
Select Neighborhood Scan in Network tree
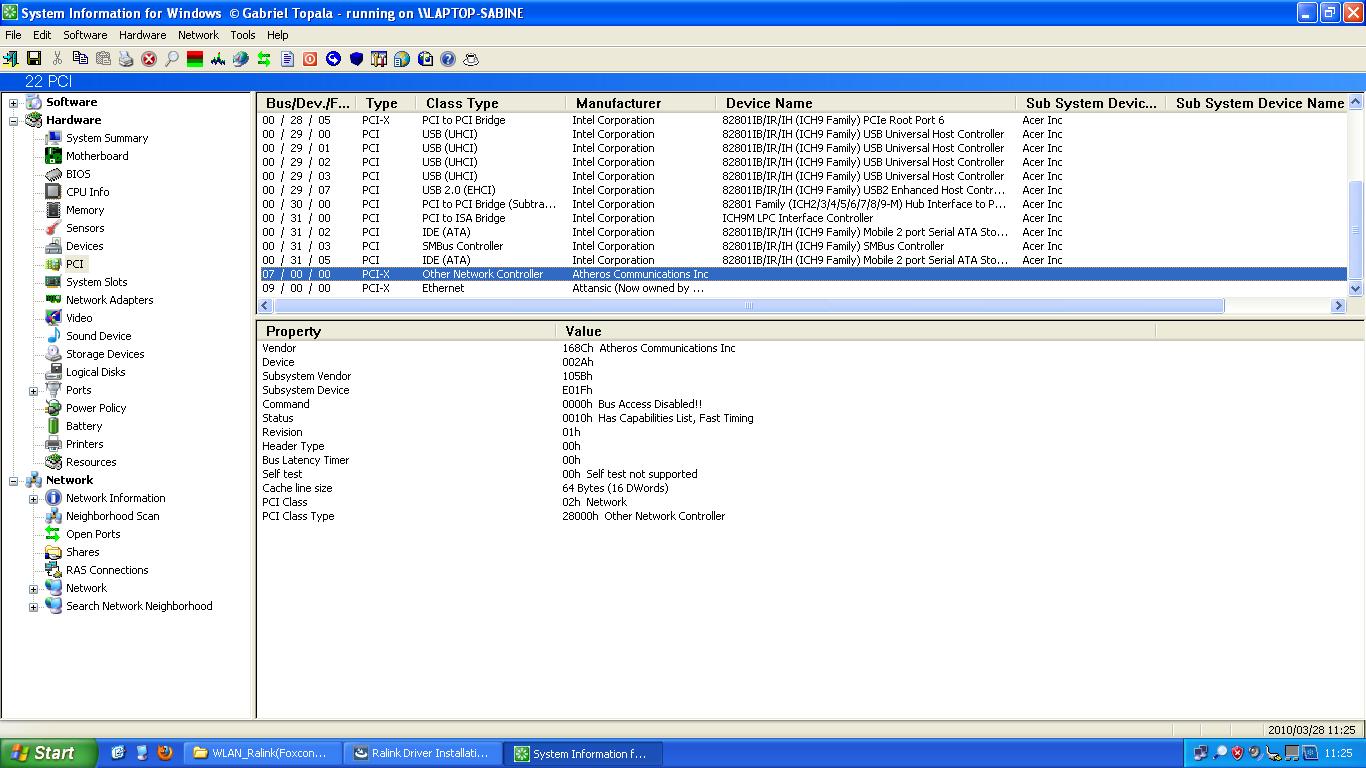click(x=112, y=516)
